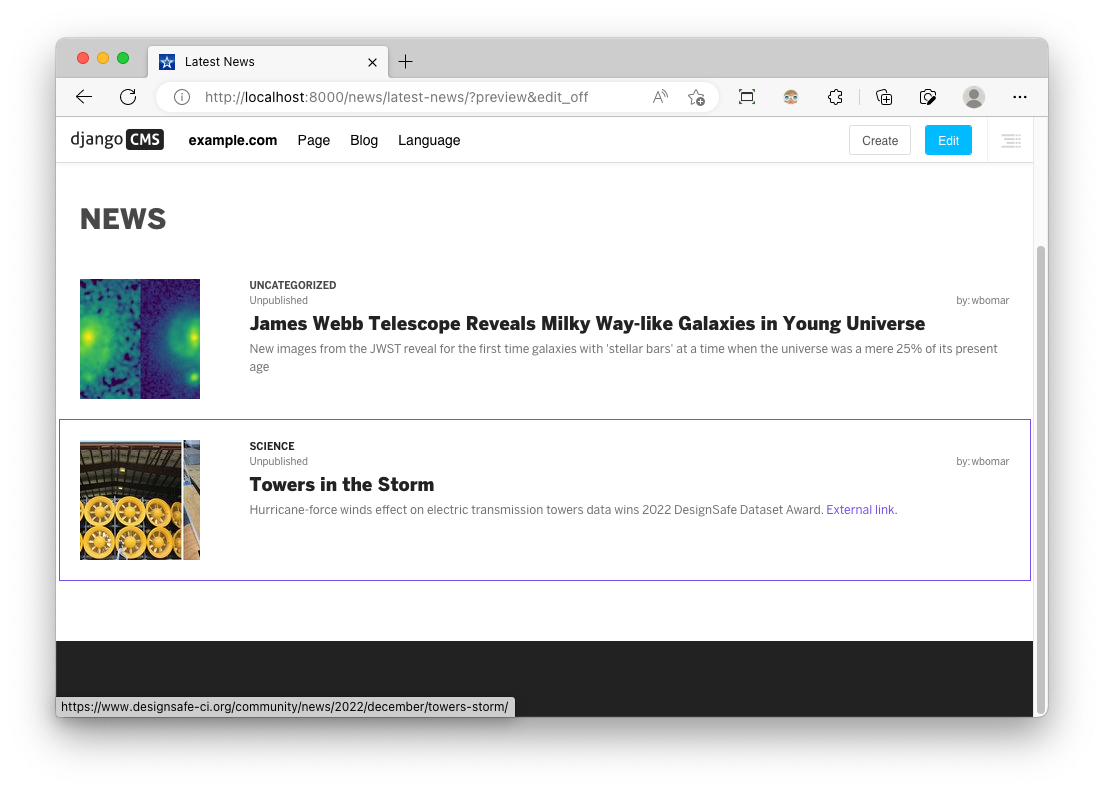Add page to favorites star icon
Image resolution: width=1104 pixels, height=791 pixels.
(696, 97)
